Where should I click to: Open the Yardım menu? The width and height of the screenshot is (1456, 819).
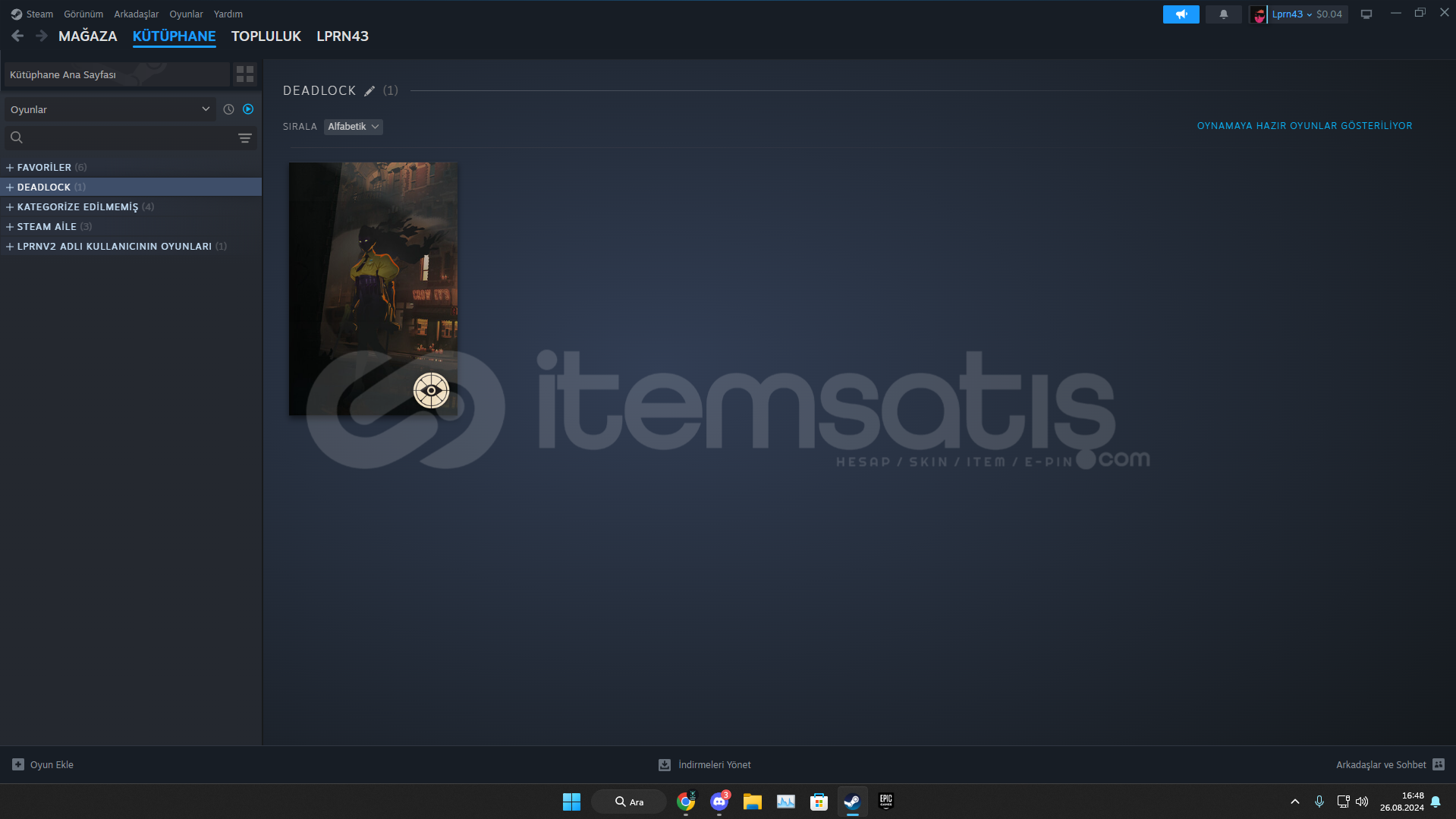[x=228, y=14]
